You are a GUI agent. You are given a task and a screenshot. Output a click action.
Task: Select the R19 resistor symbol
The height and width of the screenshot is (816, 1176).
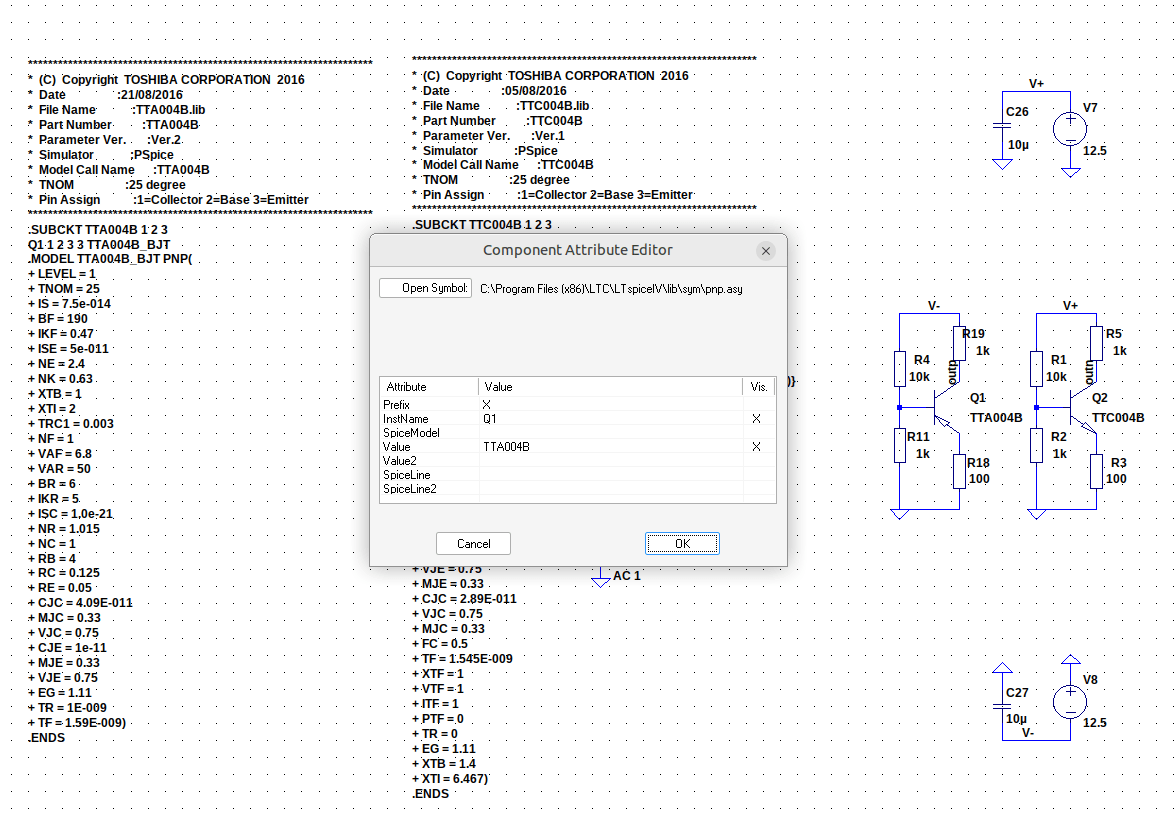point(959,344)
